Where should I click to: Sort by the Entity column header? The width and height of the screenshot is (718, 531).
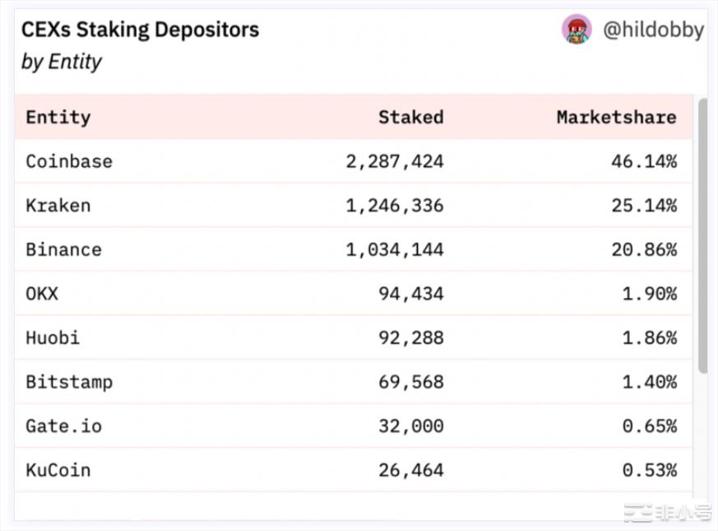pyautogui.click(x=58, y=117)
